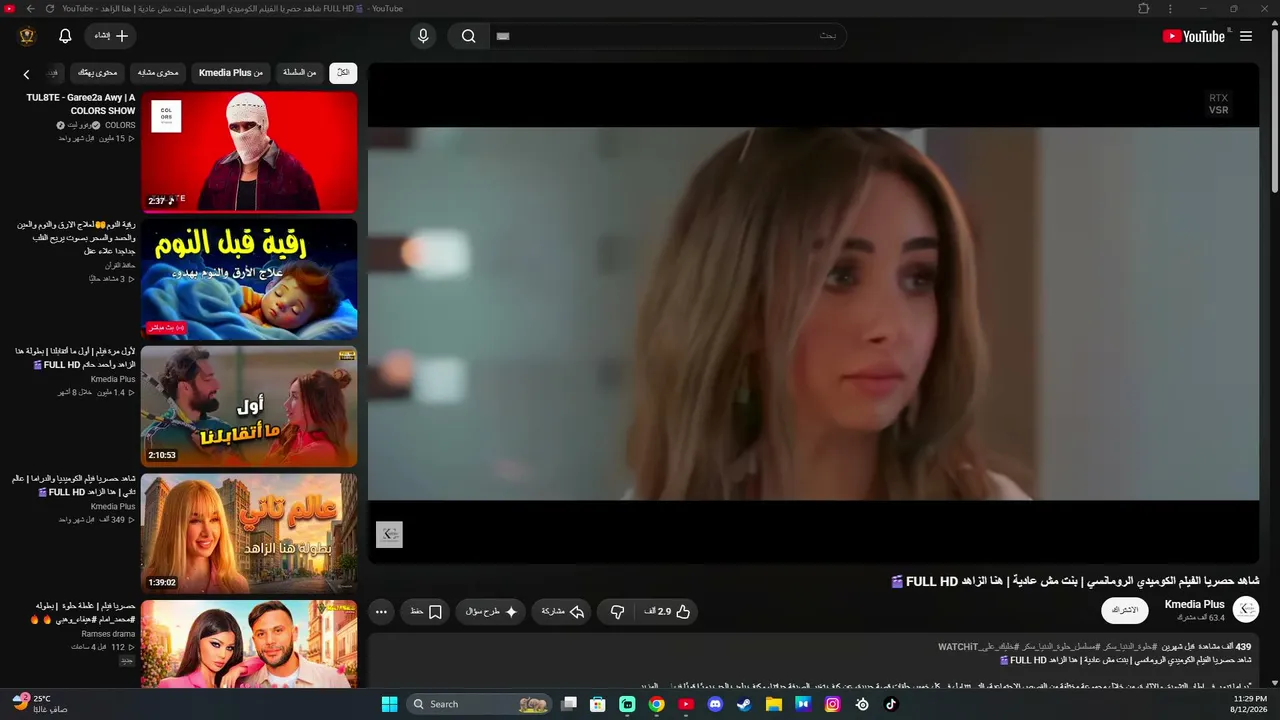The image size is (1280, 720).
Task: Click the magnifier search button
Action: (469, 36)
